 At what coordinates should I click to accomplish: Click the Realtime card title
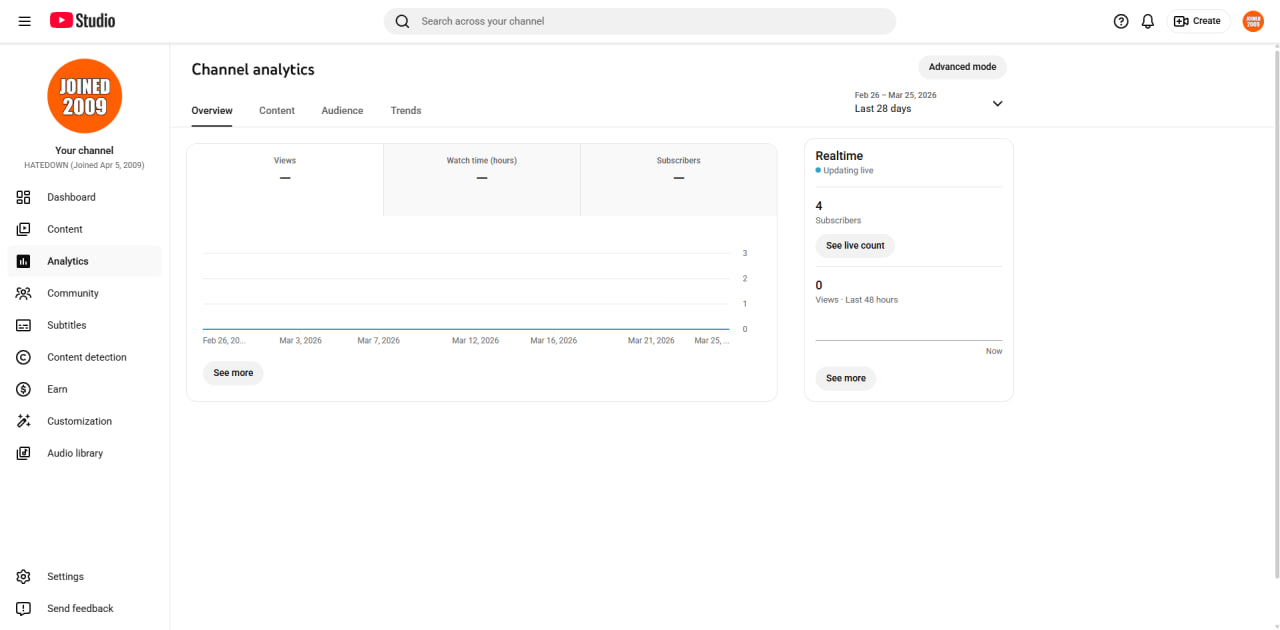click(x=839, y=156)
